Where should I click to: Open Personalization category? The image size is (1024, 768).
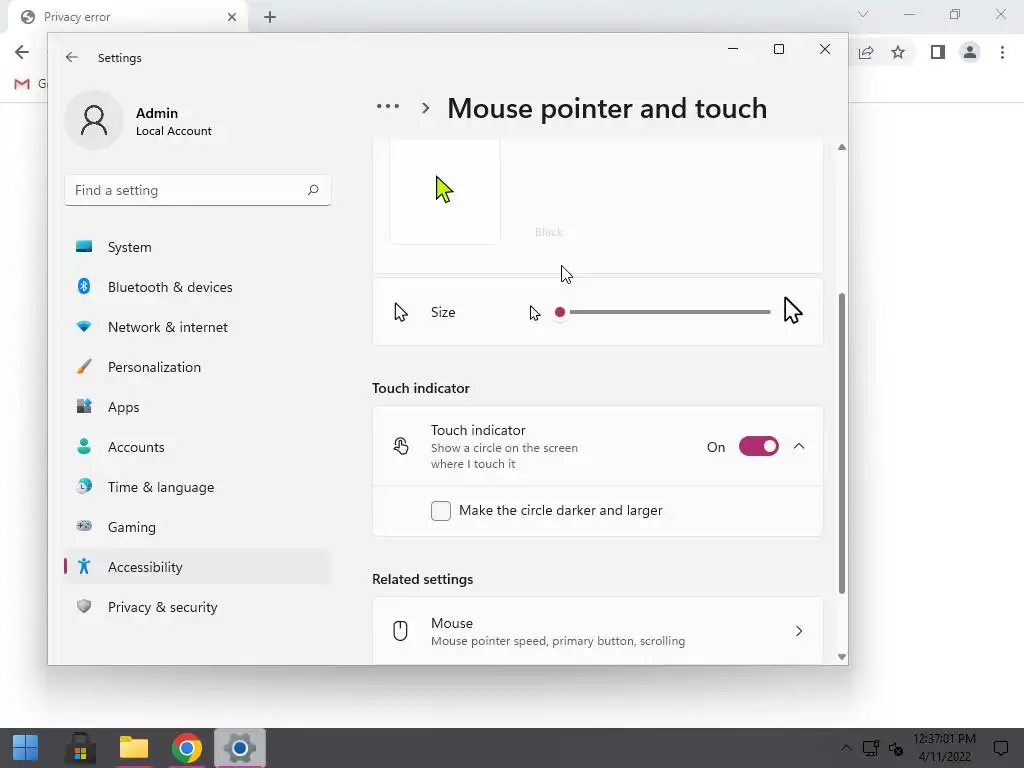tap(197, 367)
